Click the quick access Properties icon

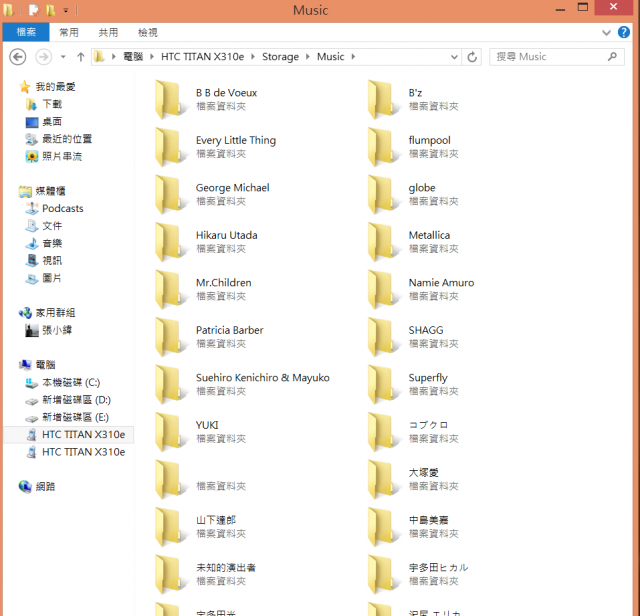pyautogui.click(x=33, y=10)
